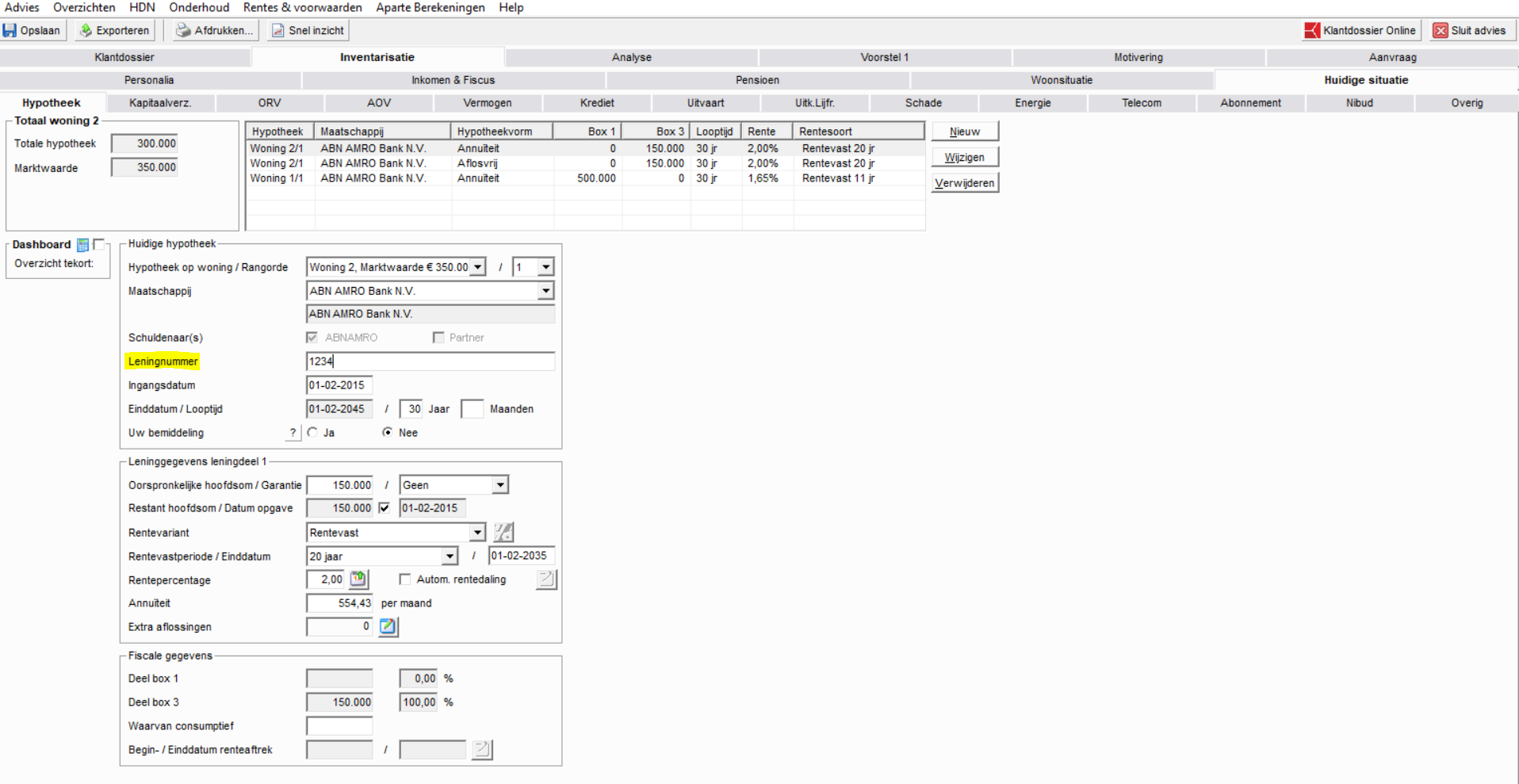The width and height of the screenshot is (1519, 784).
Task: Click the Oorspronkelijke hoofdsom field
Action: 339,485
